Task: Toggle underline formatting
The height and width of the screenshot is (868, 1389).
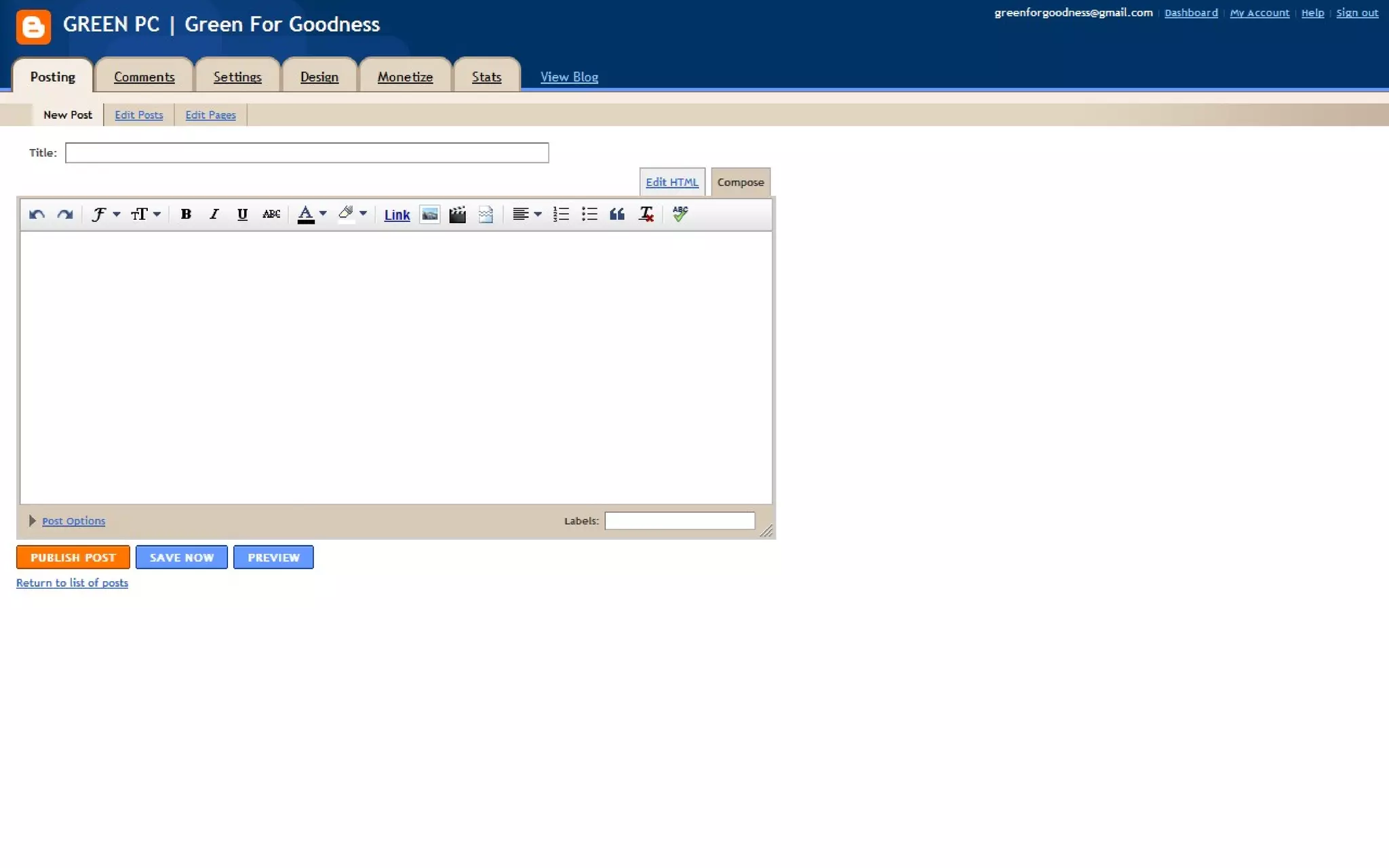Action: (242, 214)
